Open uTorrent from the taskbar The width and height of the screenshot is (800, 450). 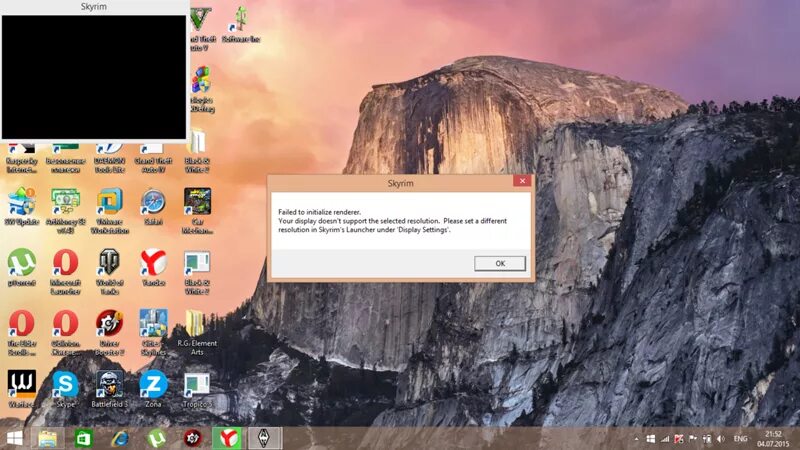click(156, 438)
